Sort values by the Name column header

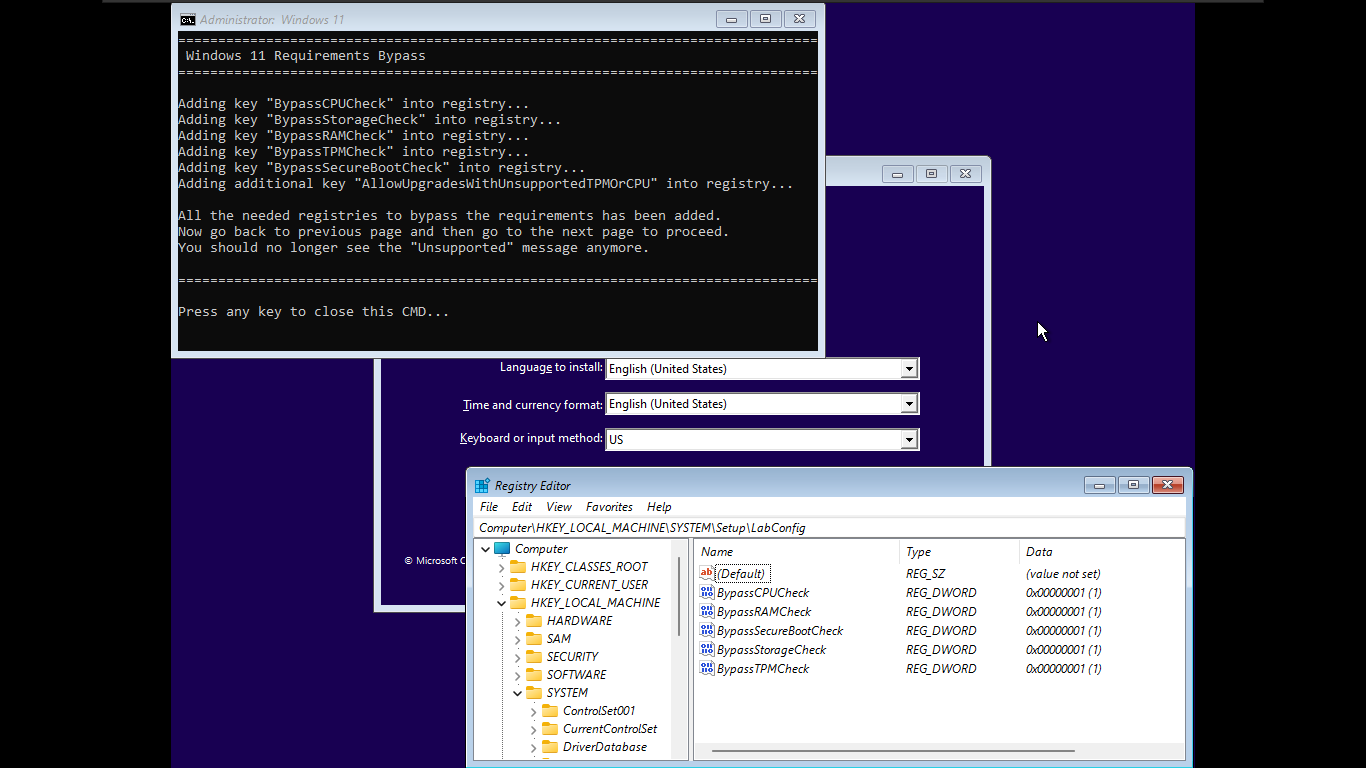(797, 552)
